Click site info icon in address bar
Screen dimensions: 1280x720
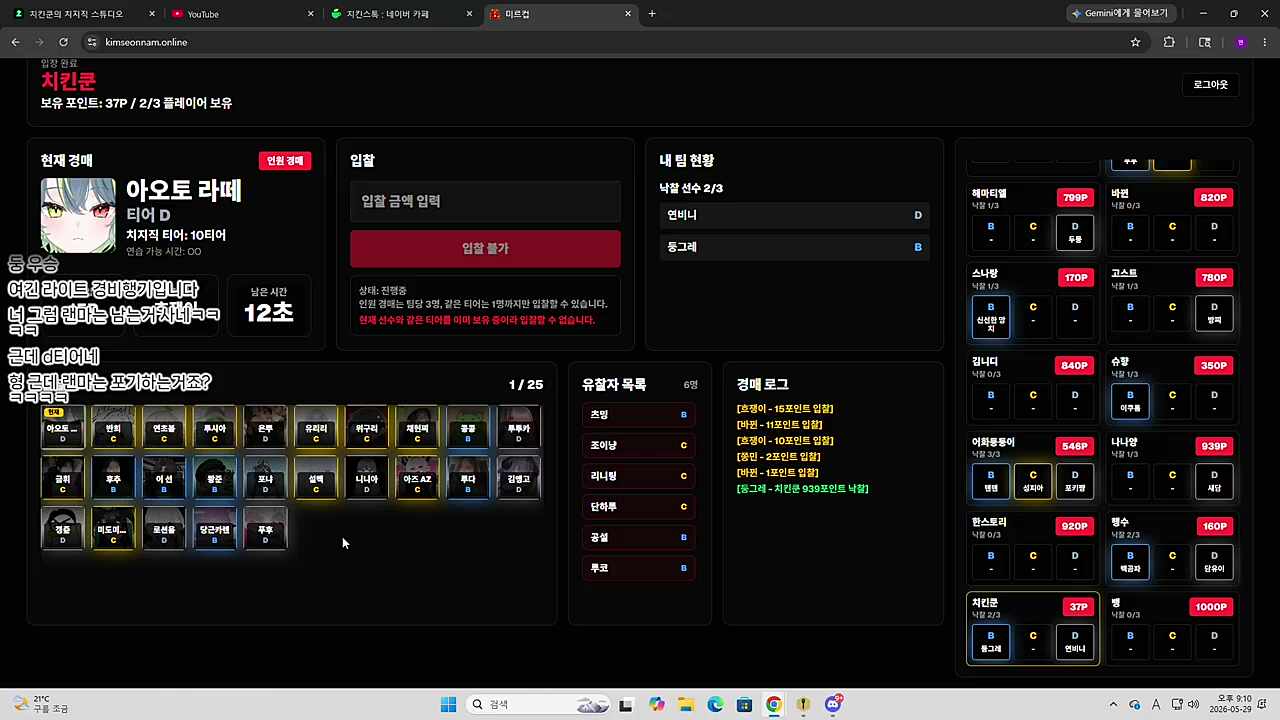(92, 42)
